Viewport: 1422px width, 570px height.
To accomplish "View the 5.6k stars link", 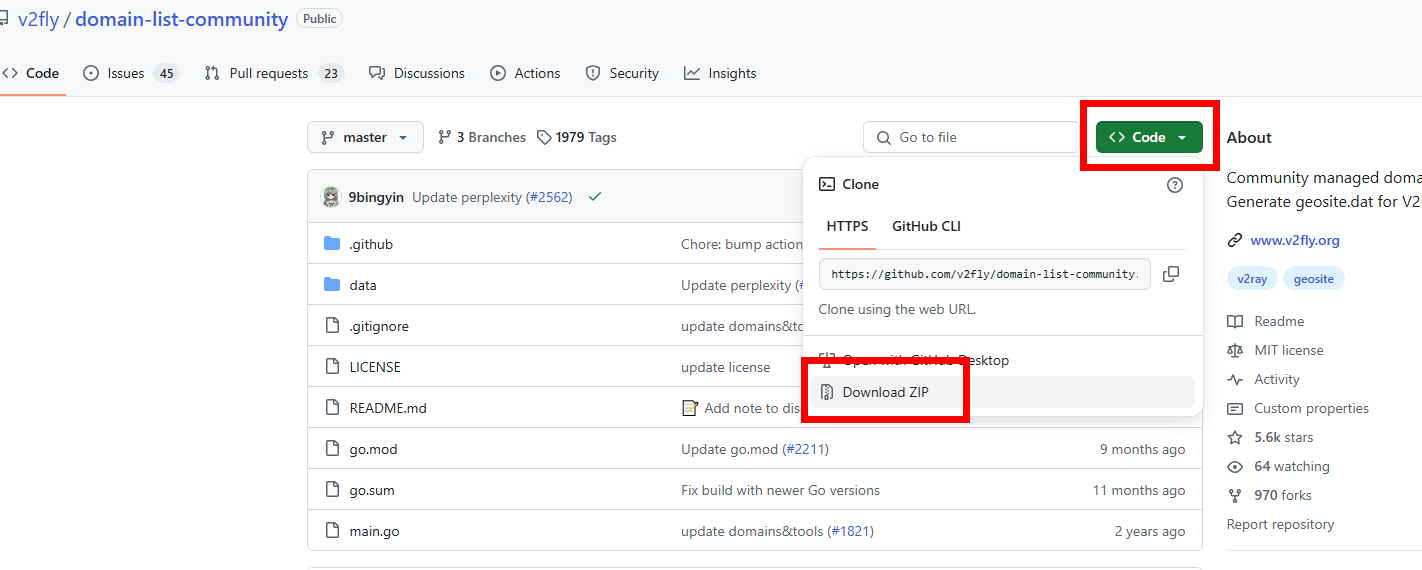I will click(x=1284, y=437).
